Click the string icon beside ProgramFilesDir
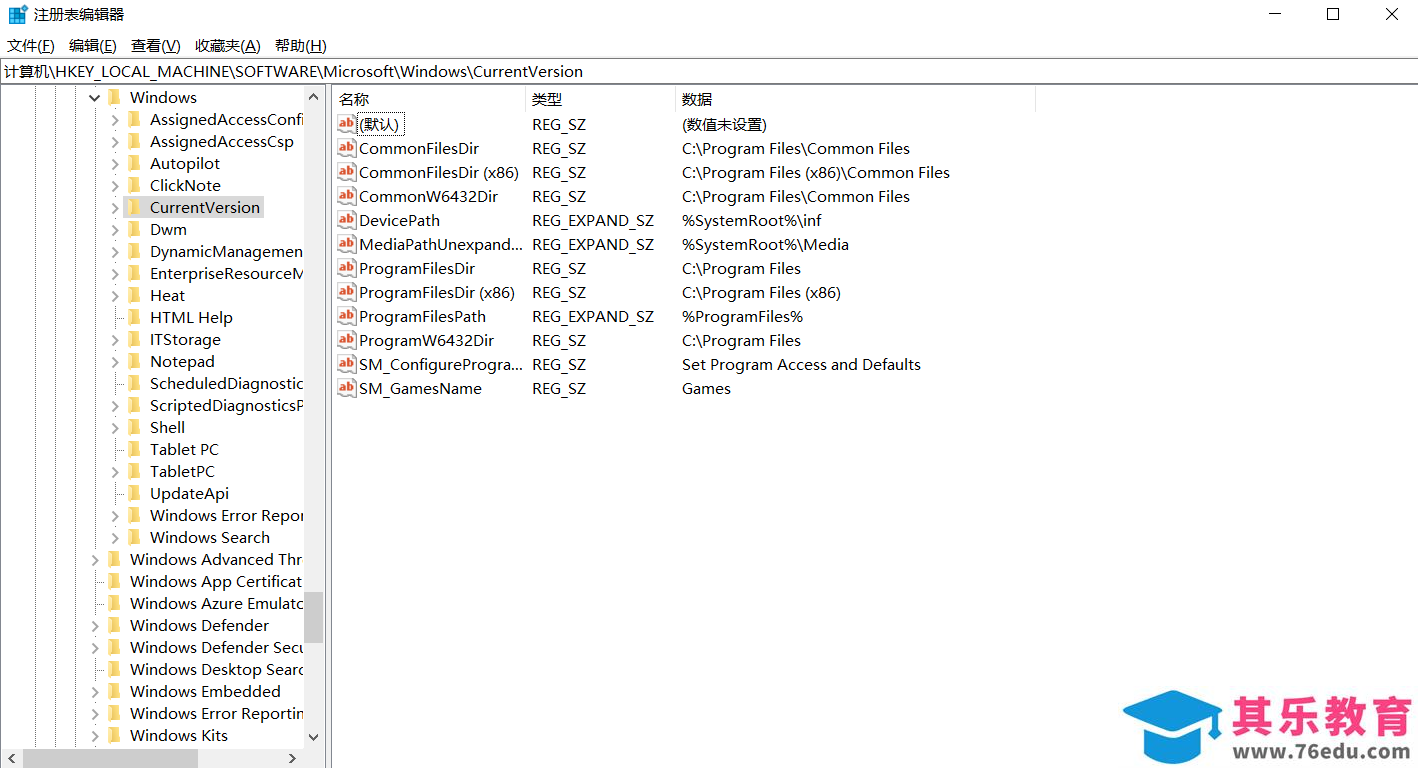This screenshot has width=1418, height=768. (x=346, y=268)
